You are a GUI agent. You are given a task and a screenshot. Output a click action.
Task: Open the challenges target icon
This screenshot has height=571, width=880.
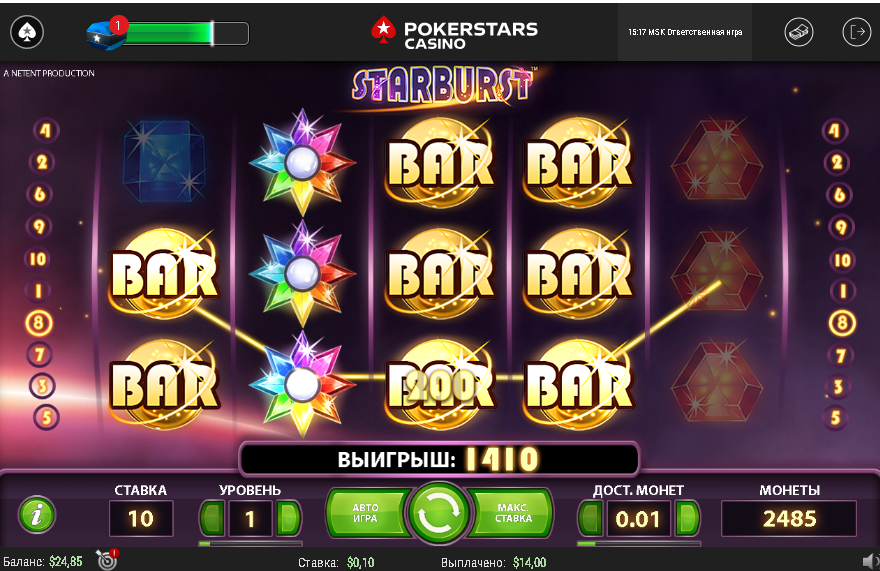107,560
